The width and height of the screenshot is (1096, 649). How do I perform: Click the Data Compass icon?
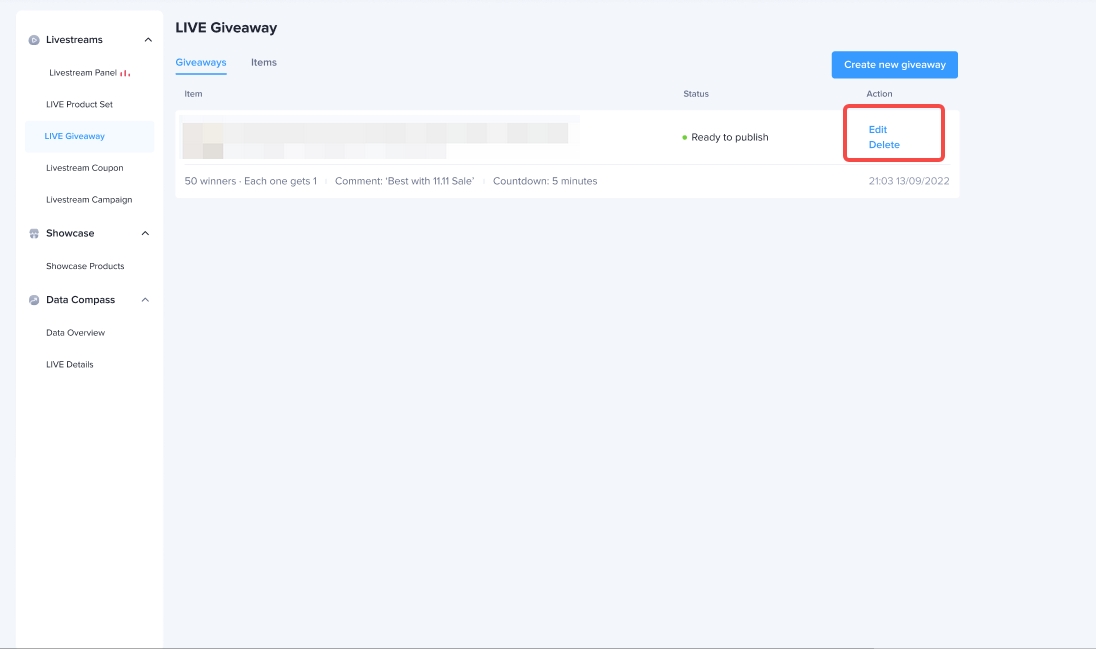[x=34, y=300]
